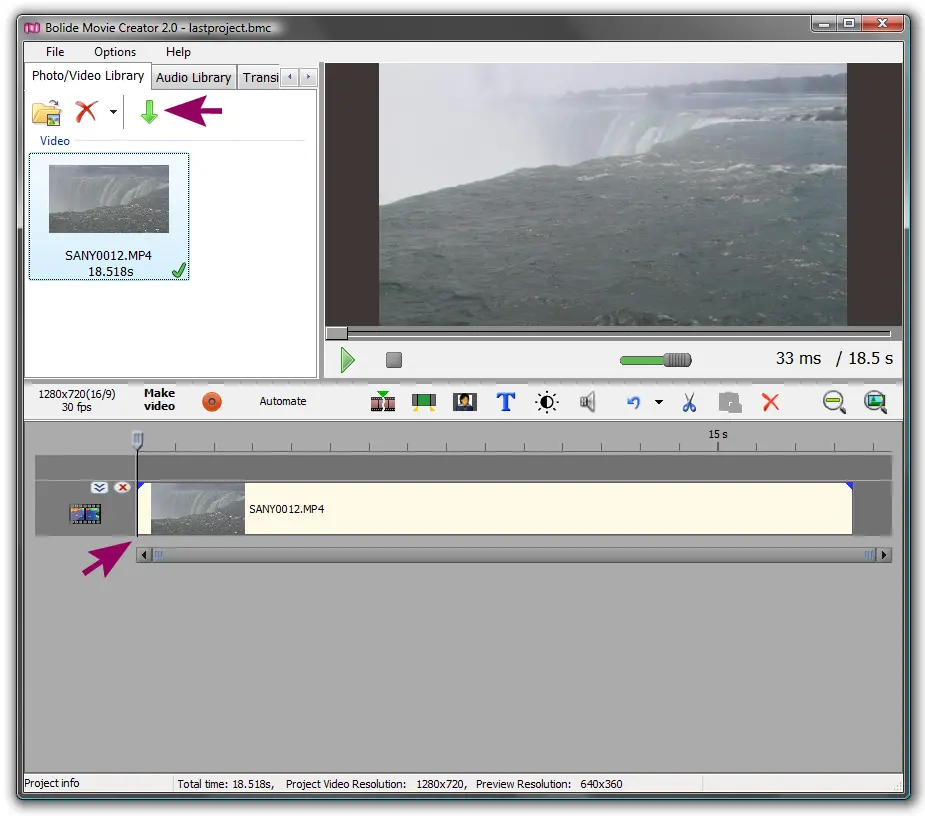The image size is (925, 816).
Task: Collapse track using double chevron button
Action: [x=99, y=488]
